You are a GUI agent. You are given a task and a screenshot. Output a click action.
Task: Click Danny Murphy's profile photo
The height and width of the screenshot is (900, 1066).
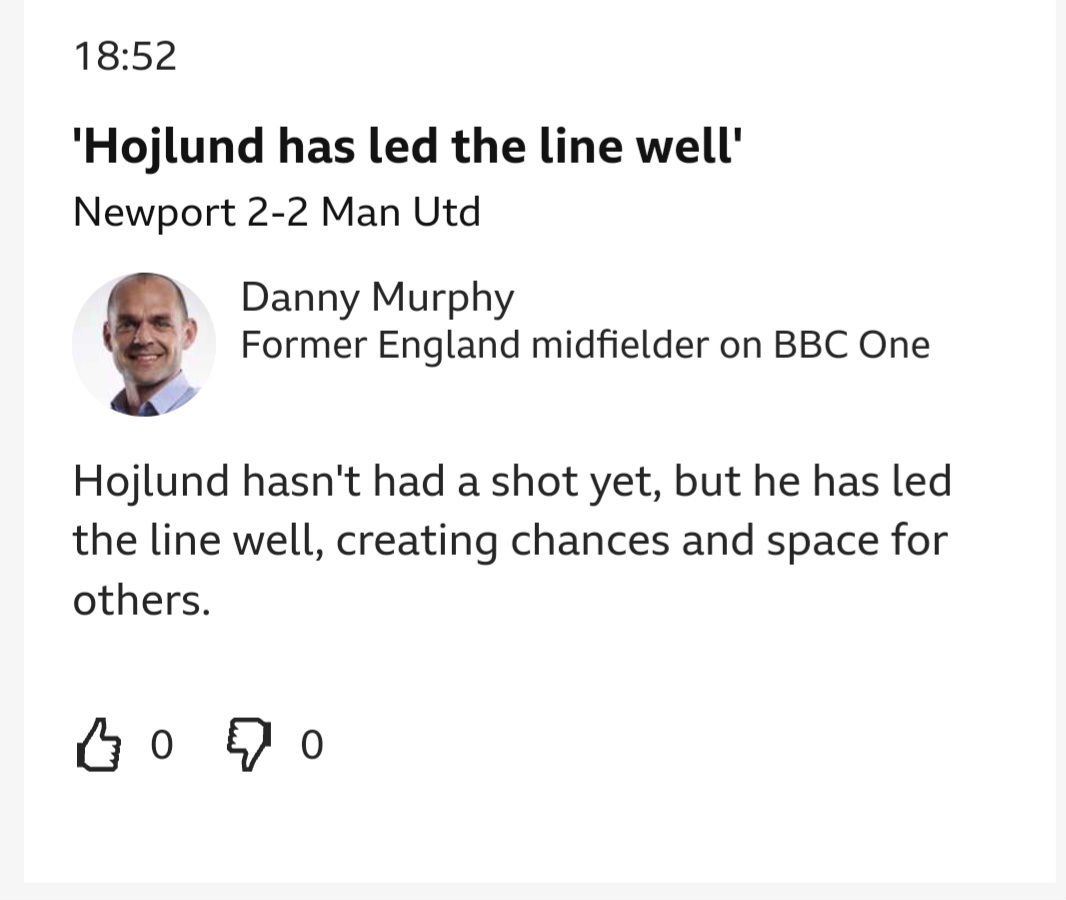(144, 344)
